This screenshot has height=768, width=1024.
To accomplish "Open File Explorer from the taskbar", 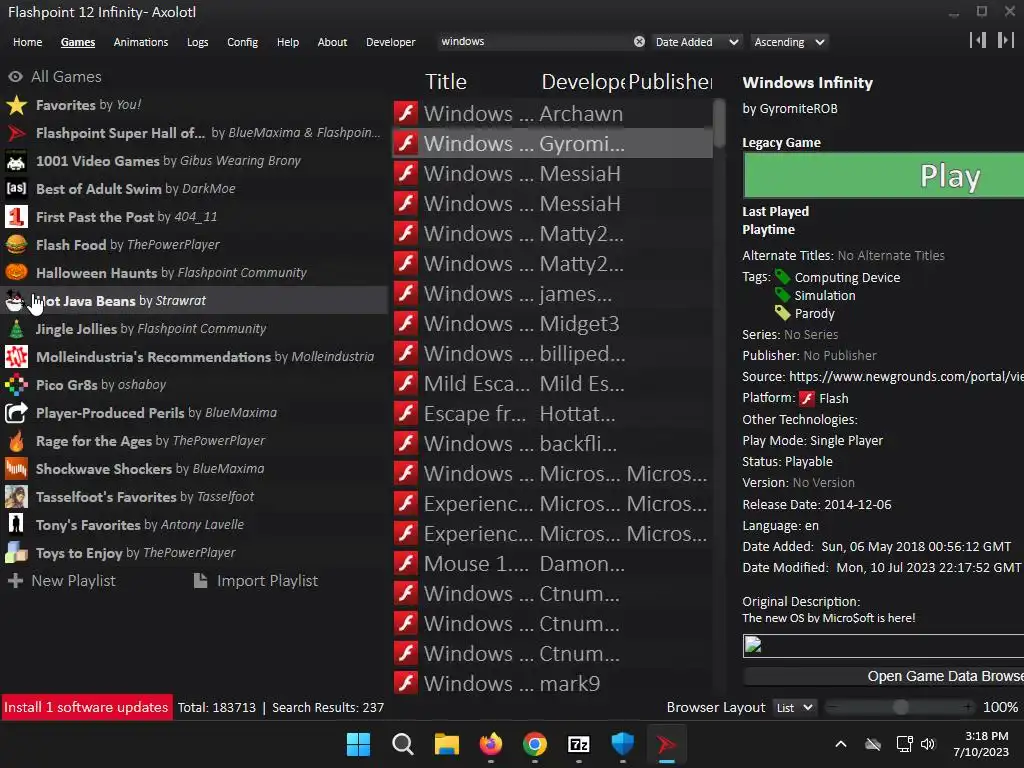I will point(447,744).
